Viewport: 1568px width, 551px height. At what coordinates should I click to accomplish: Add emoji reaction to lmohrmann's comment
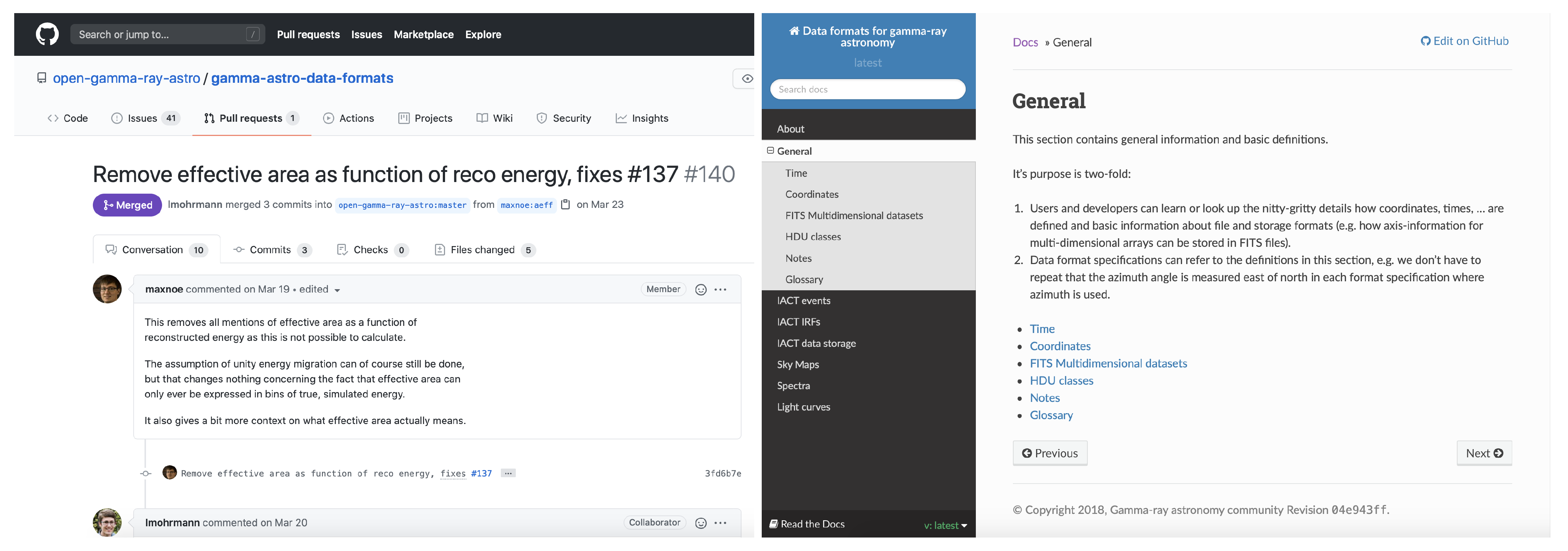point(701,523)
